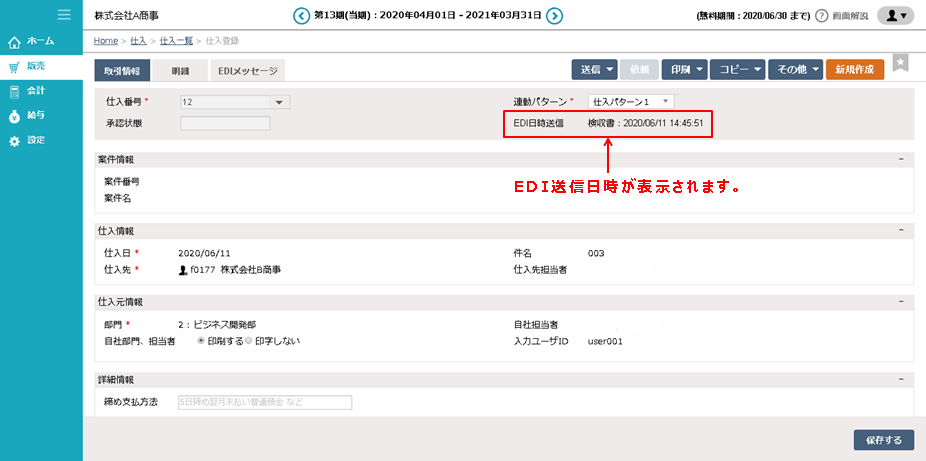Viewport: 926px width, 461px height.
Task: Open the 送信 dropdown button
Action: click(x=592, y=70)
